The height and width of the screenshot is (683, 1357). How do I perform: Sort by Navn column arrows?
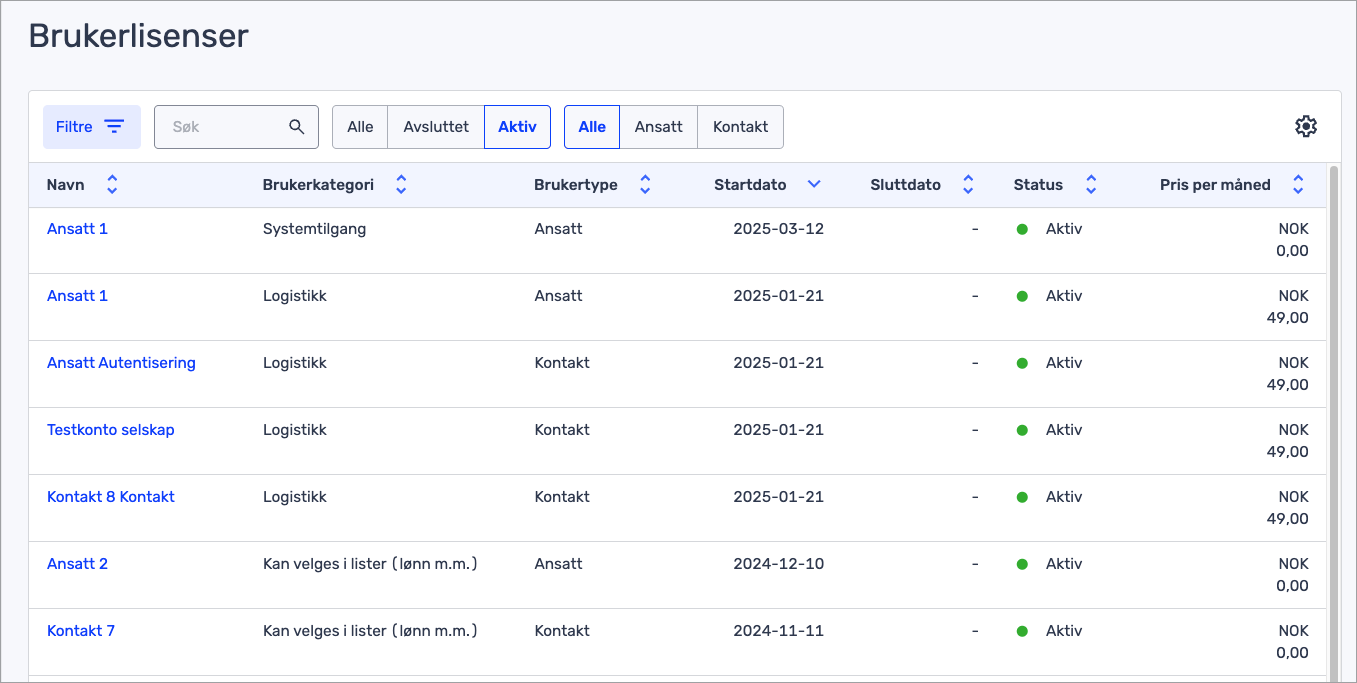(112, 185)
